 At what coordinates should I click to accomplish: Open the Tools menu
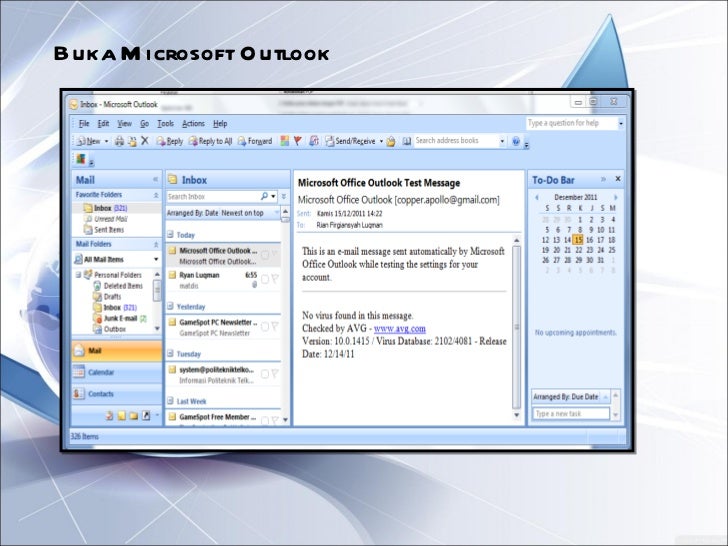coord(165,124)
